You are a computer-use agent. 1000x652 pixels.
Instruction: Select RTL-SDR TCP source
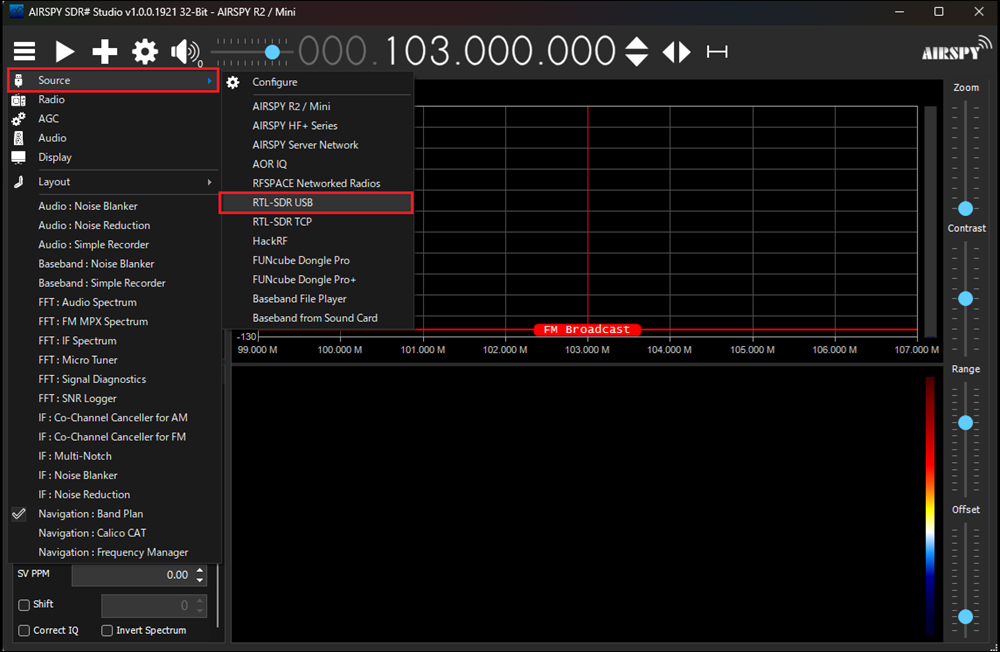tap(318, 222)
